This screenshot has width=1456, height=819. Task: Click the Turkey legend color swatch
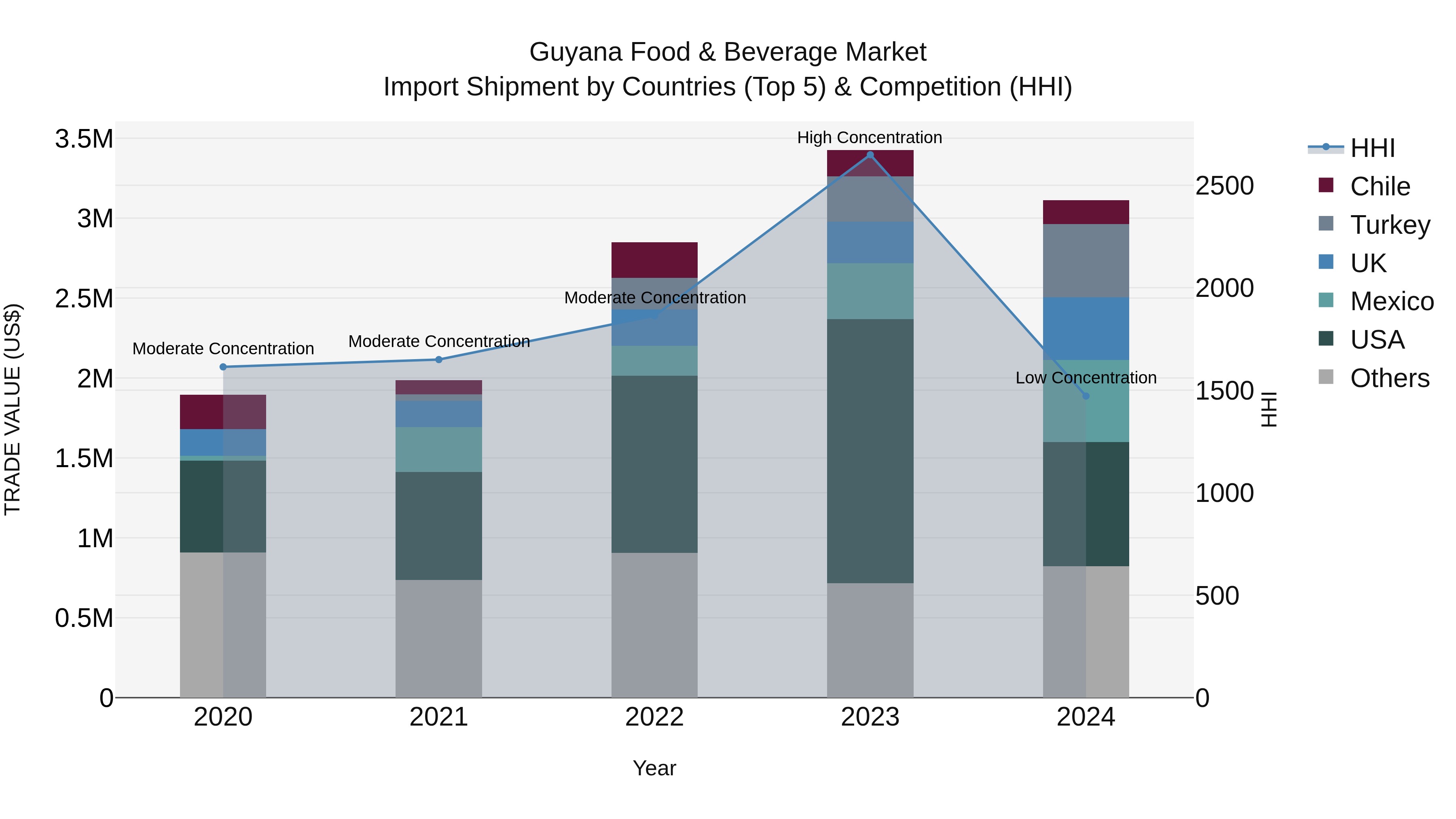1326,223
